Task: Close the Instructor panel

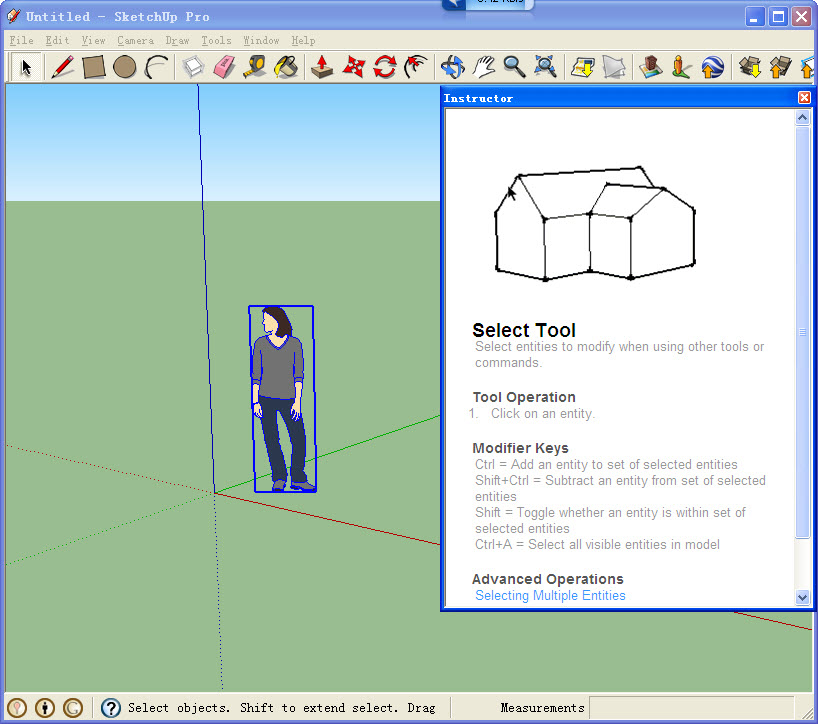Action: (x=804, y=98)
